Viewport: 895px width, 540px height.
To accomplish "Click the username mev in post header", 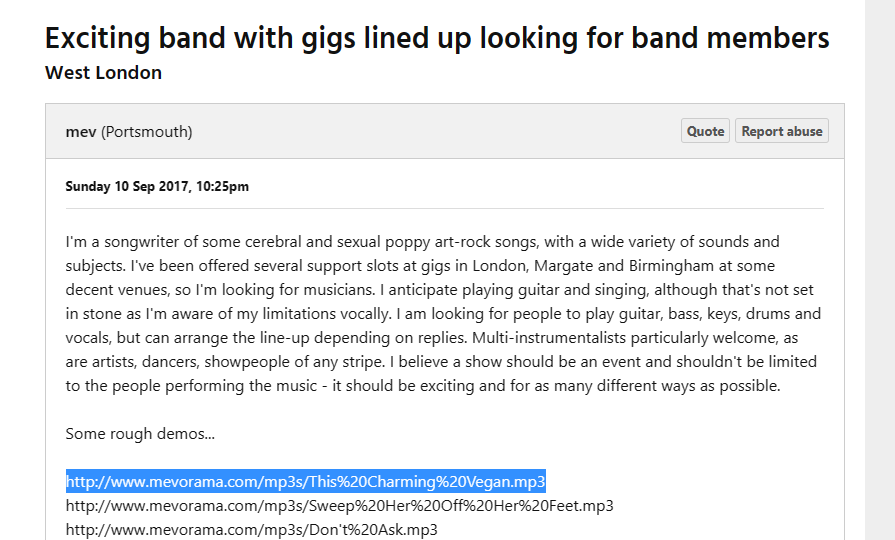I will click(80, 131).
